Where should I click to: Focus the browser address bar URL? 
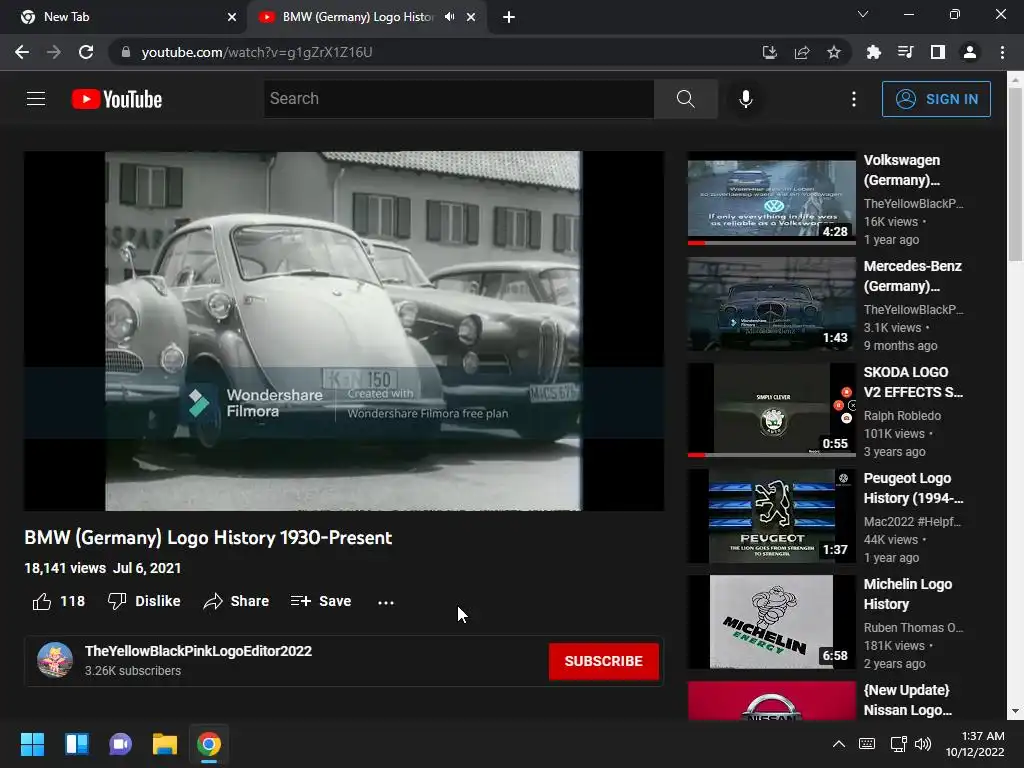click(257, 52)
